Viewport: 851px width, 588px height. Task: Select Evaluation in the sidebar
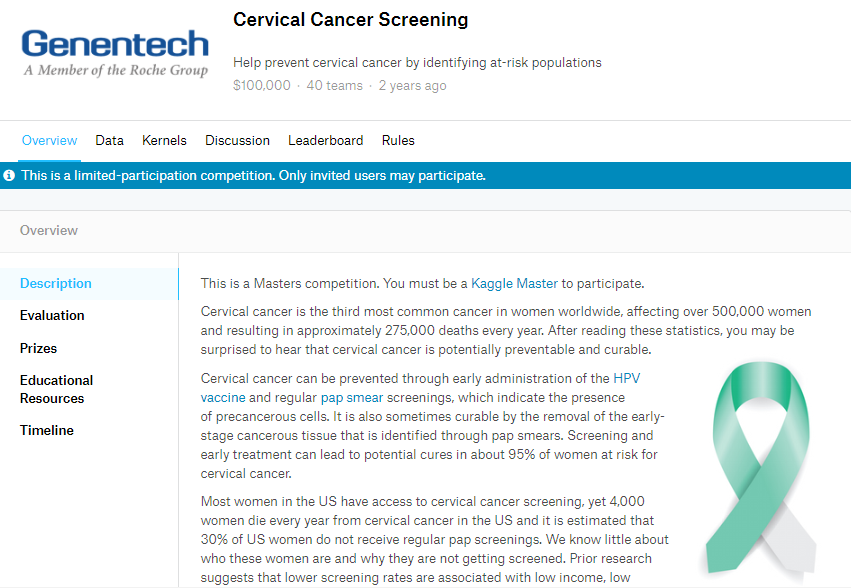(52, 315)
